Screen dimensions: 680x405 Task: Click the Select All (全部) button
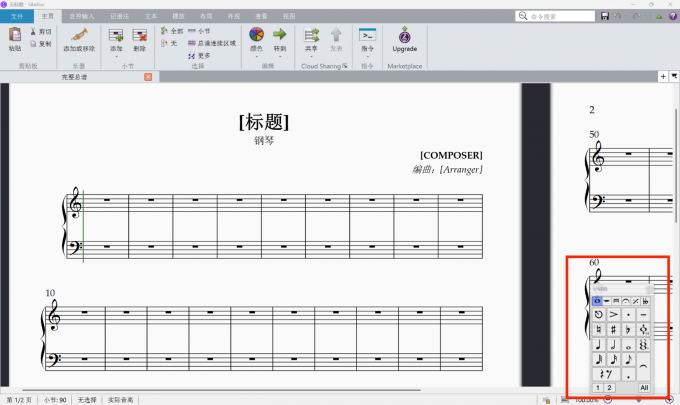click(x=172, y=31)
